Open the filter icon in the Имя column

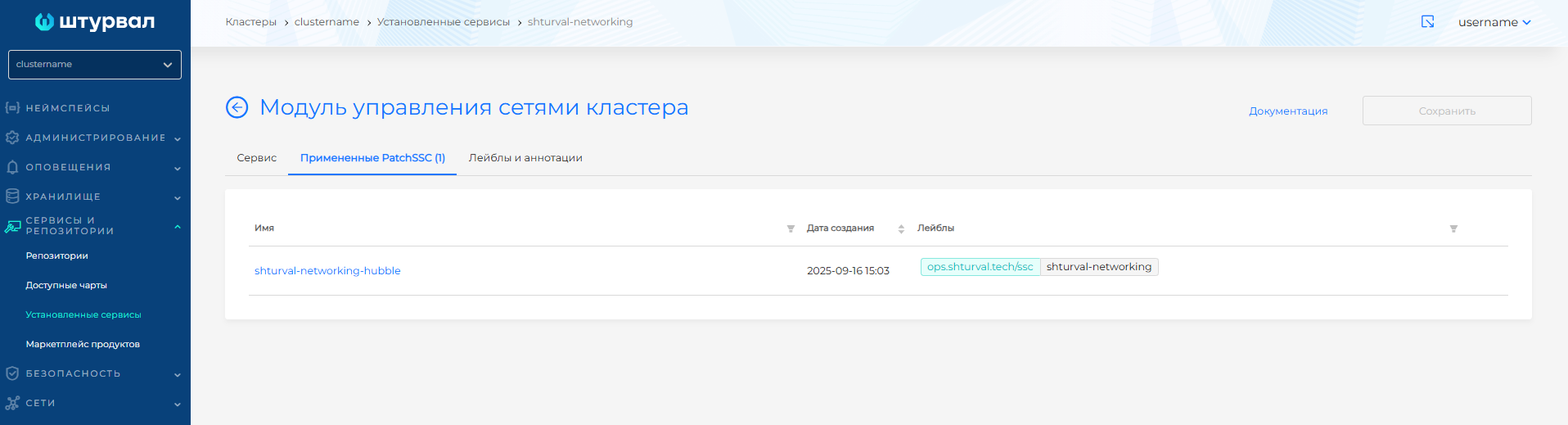(791, 228)
